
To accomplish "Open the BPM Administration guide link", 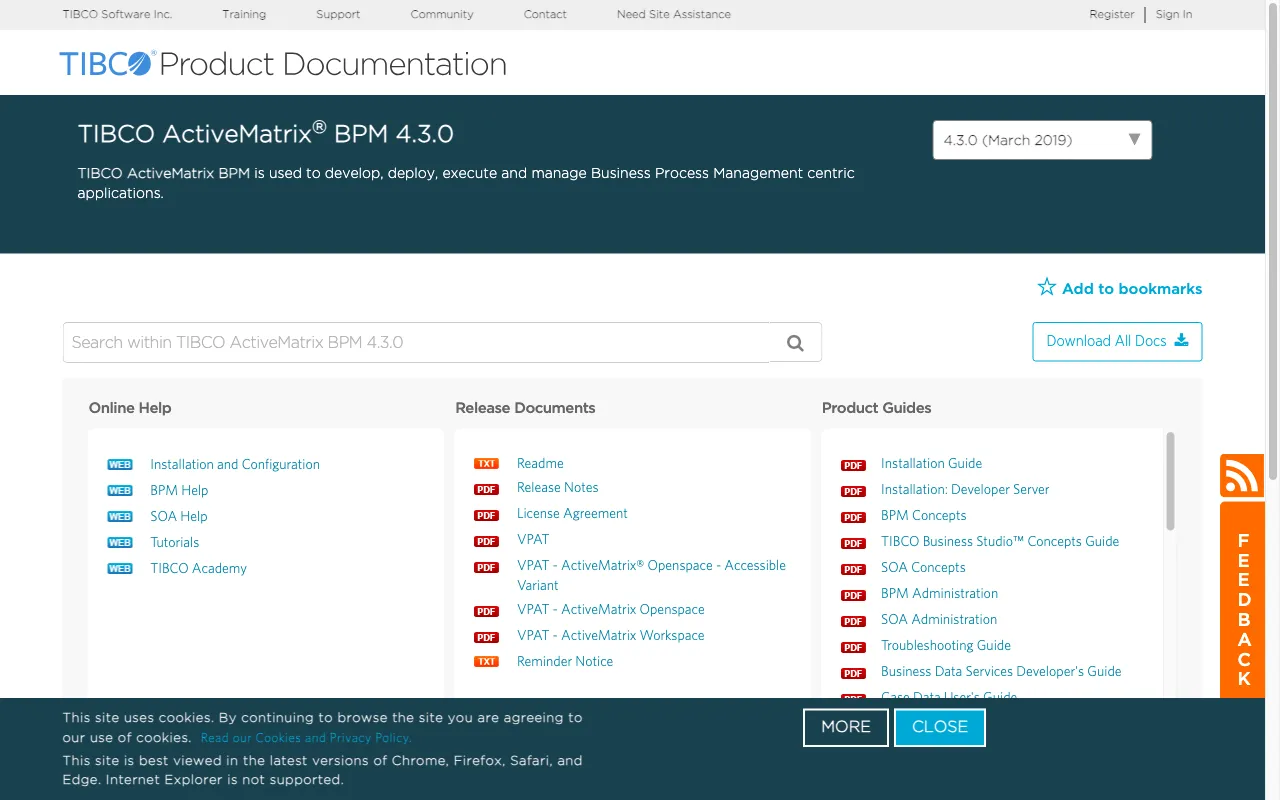I will point(939,593).
